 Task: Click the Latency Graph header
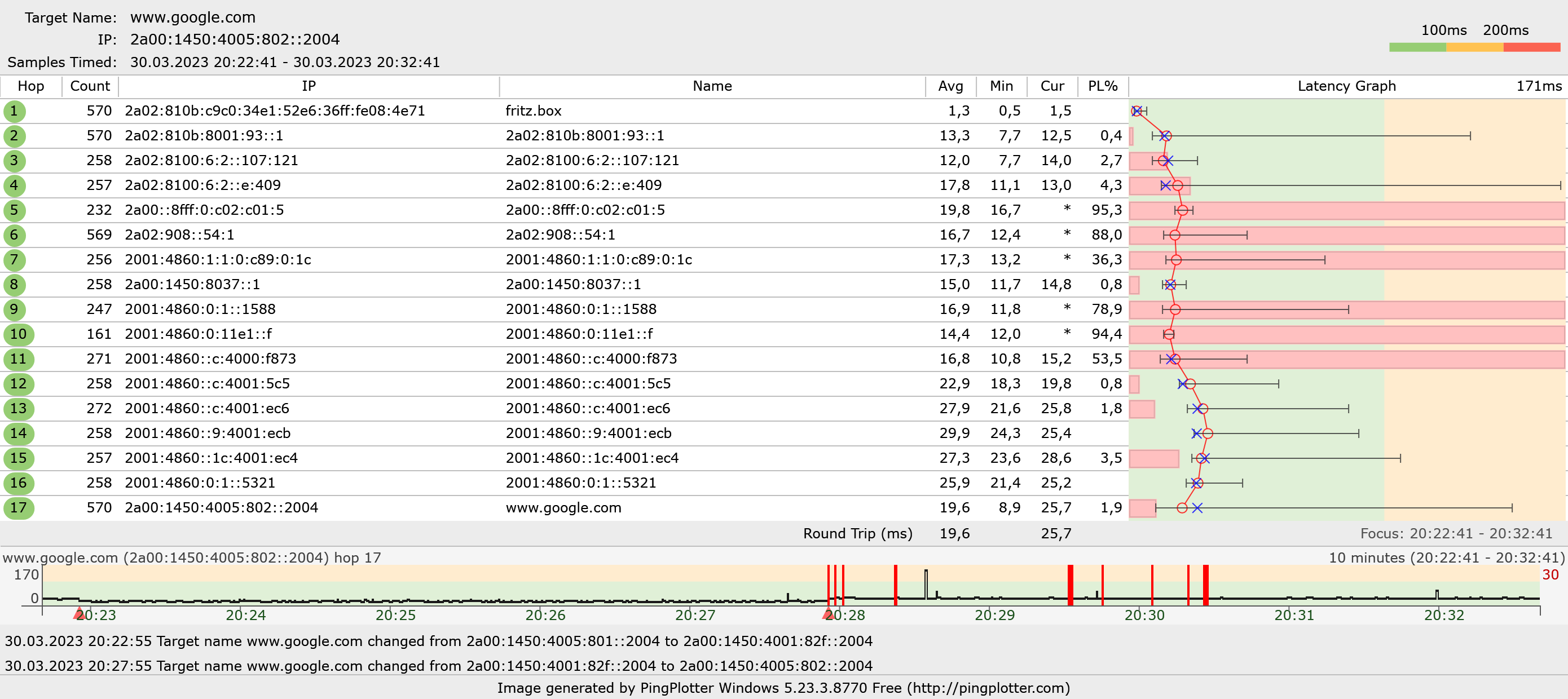1346,86
